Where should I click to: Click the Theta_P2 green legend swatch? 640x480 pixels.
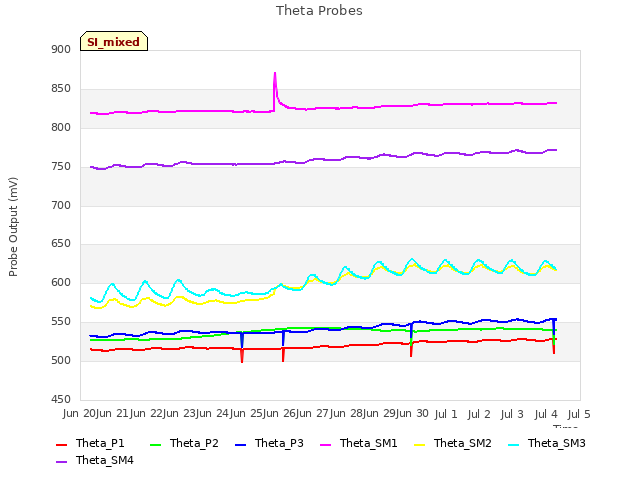pyautogui.click(x=156, y=444)
